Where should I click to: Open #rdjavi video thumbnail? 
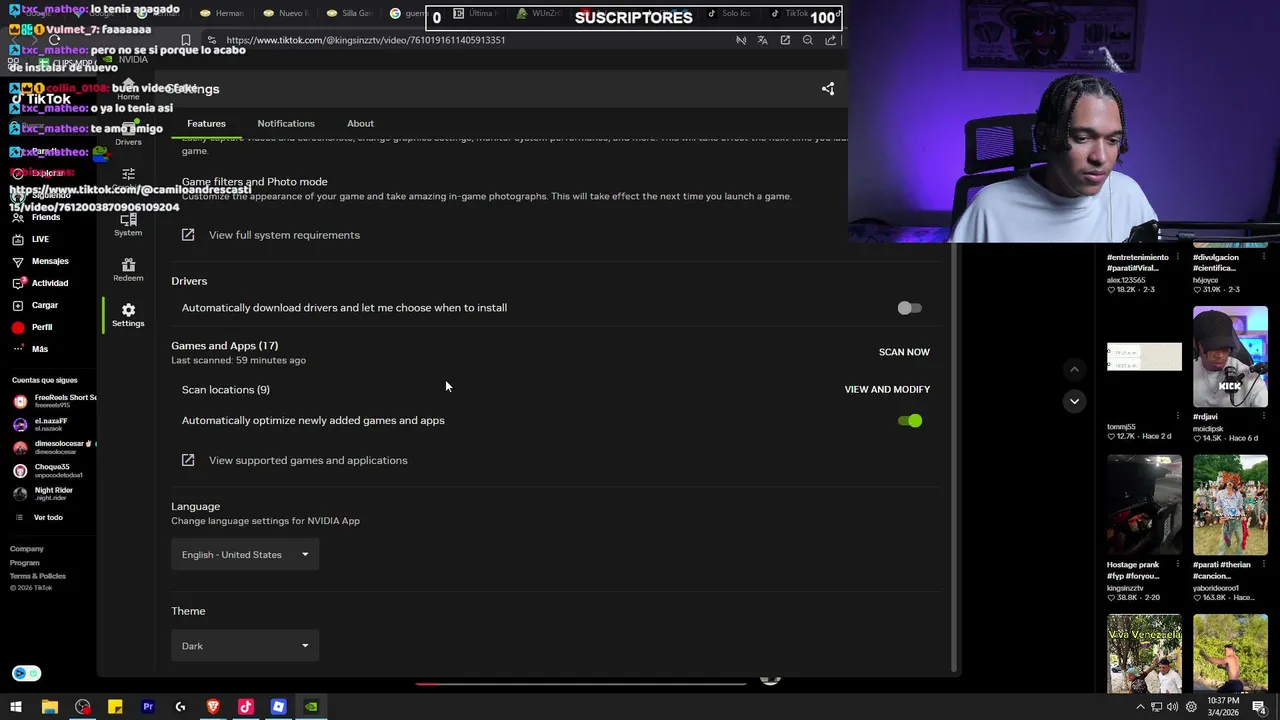point(1230,357)
